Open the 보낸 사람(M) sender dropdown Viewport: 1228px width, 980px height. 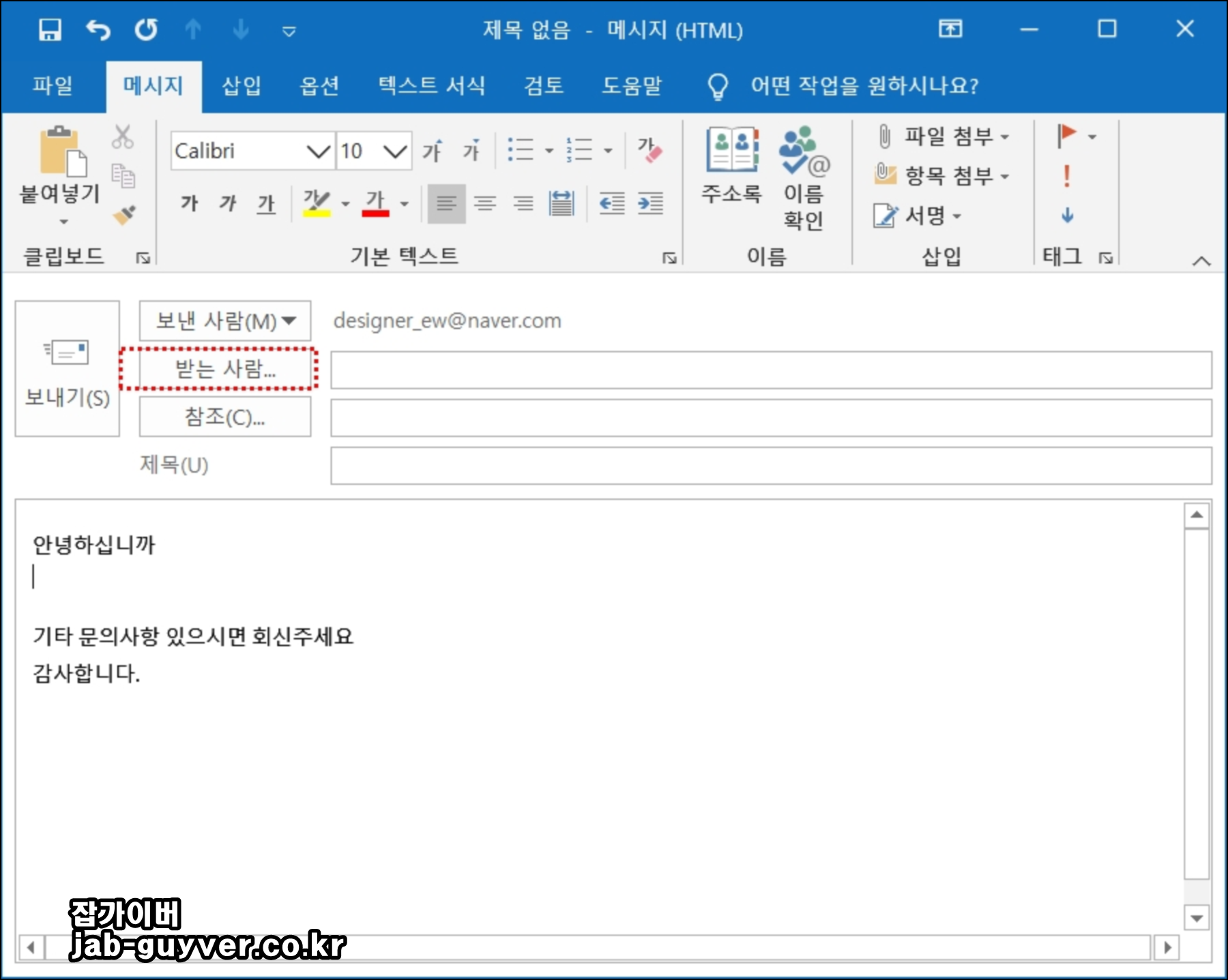coord(225,321)
